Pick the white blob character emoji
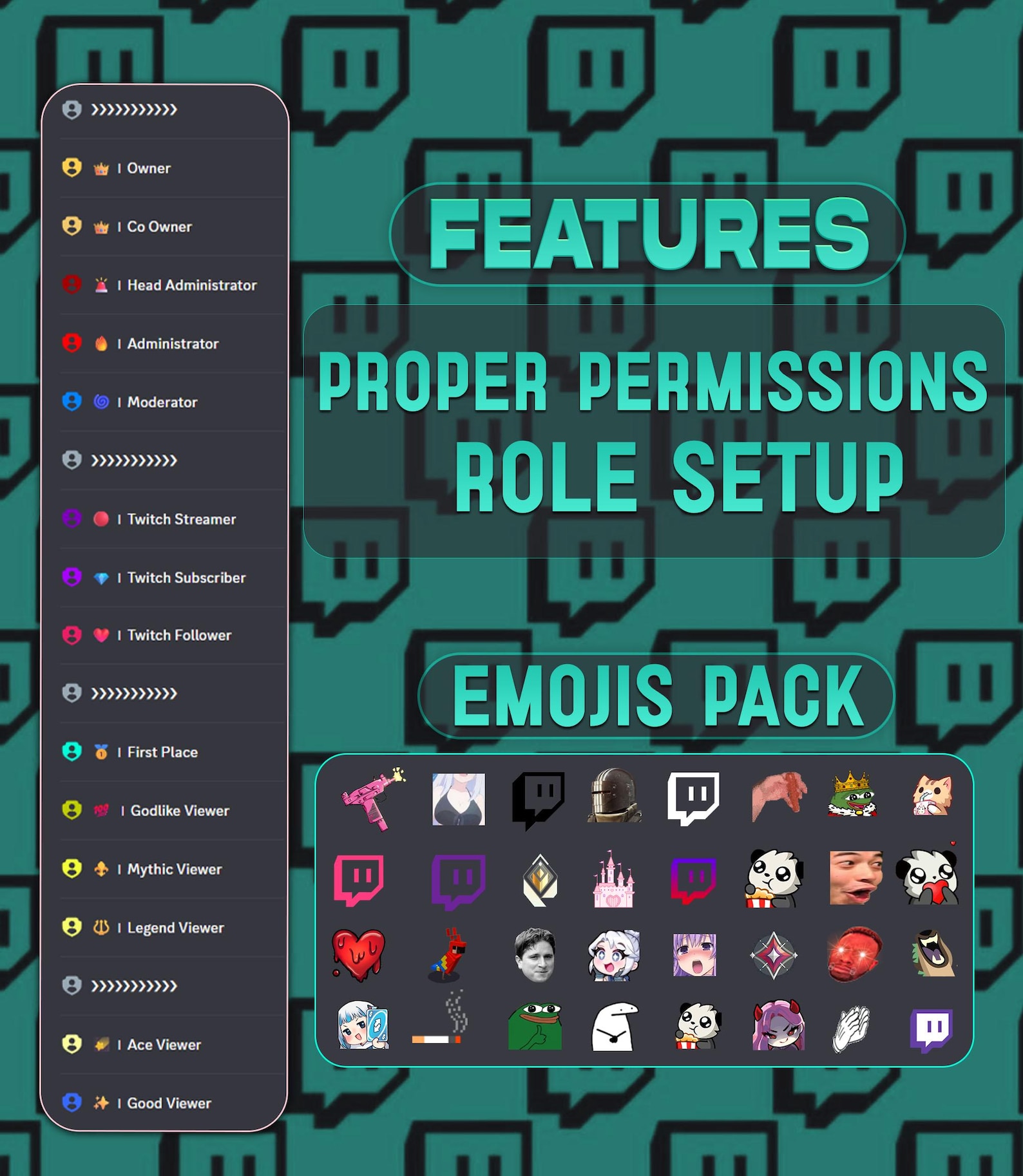1023x1176 pixels. [x=615, y=1026]
